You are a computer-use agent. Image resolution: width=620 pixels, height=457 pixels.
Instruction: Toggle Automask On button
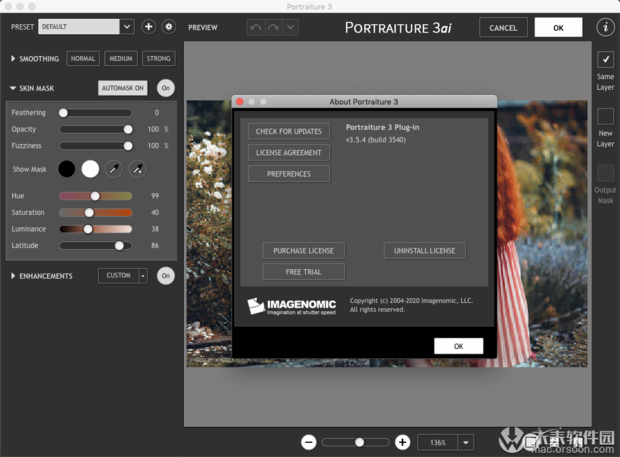pyautogui.click(x=123, y=88)
